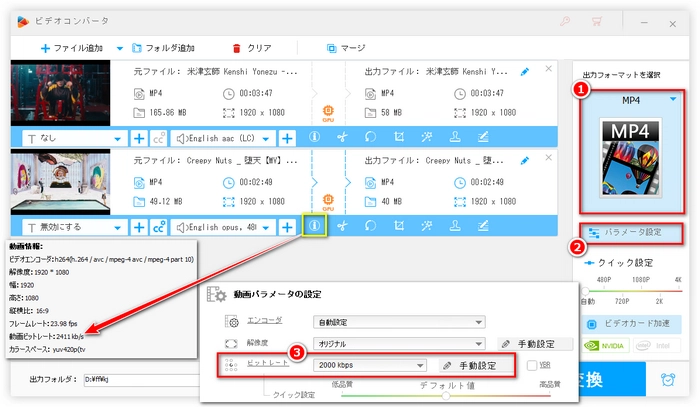Click the pencil icon to rename the first output file
The height and width of the screenshot is (407, 700).
coord(526,72)
